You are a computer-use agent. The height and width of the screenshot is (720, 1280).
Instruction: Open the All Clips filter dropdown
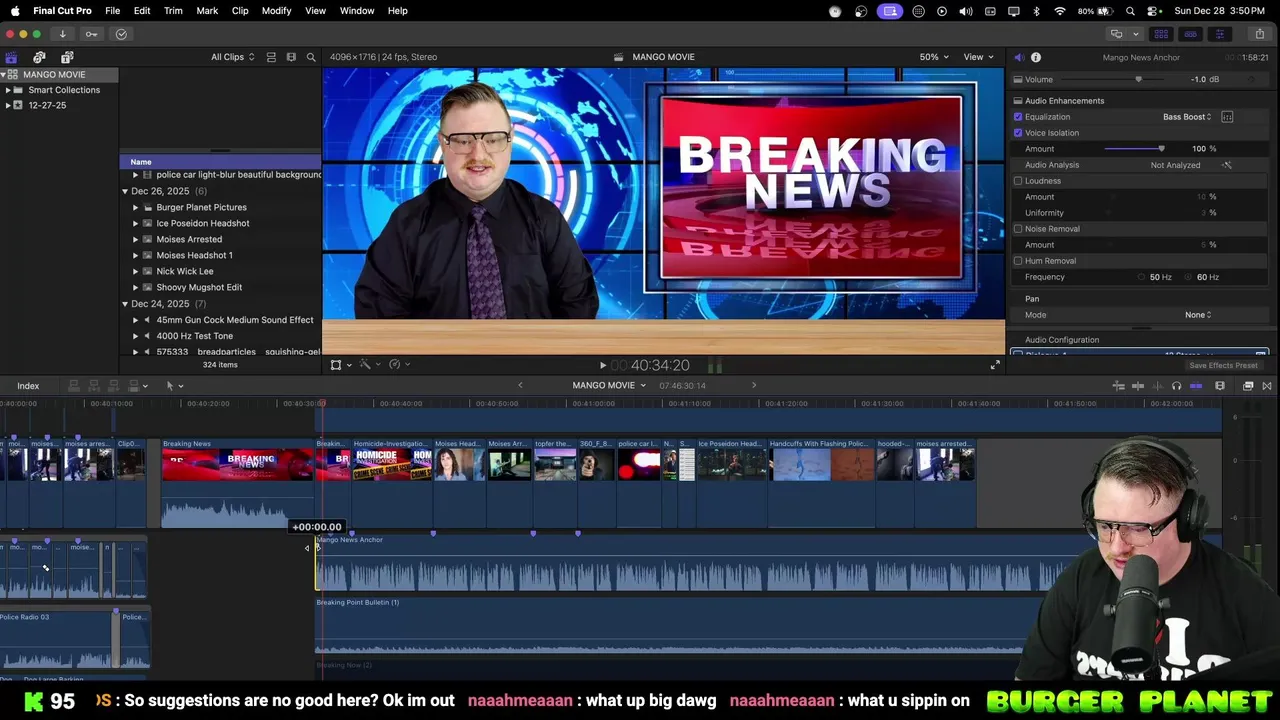pyautogui.click(x=232, y=57)
